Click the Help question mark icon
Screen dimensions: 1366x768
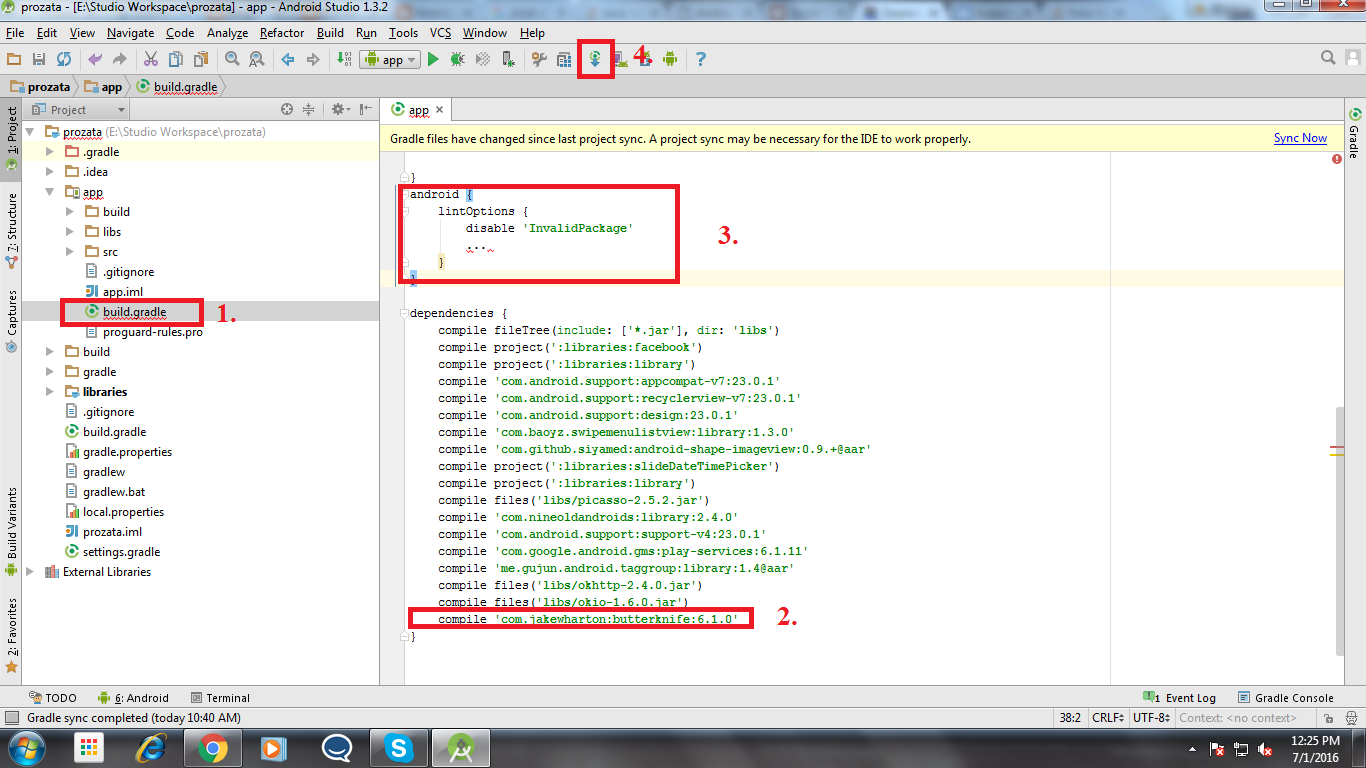700,59
